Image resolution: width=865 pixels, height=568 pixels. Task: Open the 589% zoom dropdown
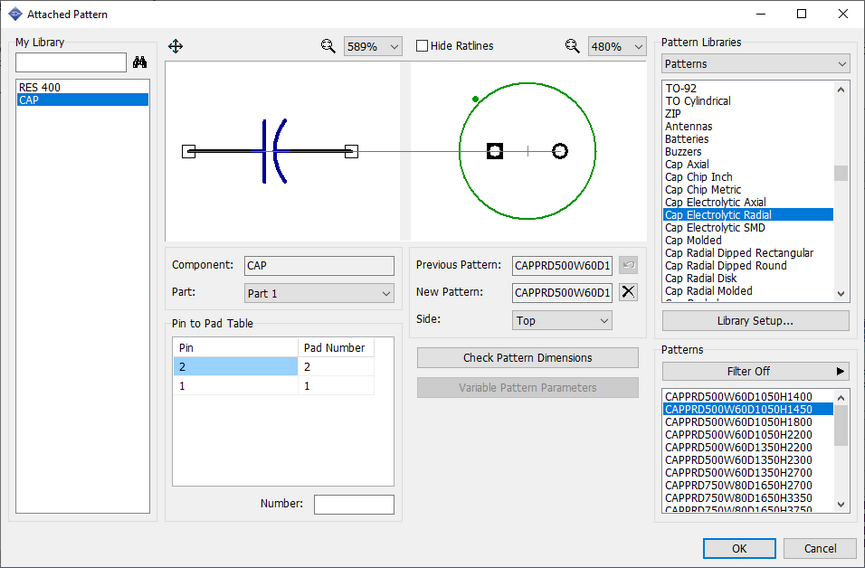pyautogui.click(x=373, y=46)
